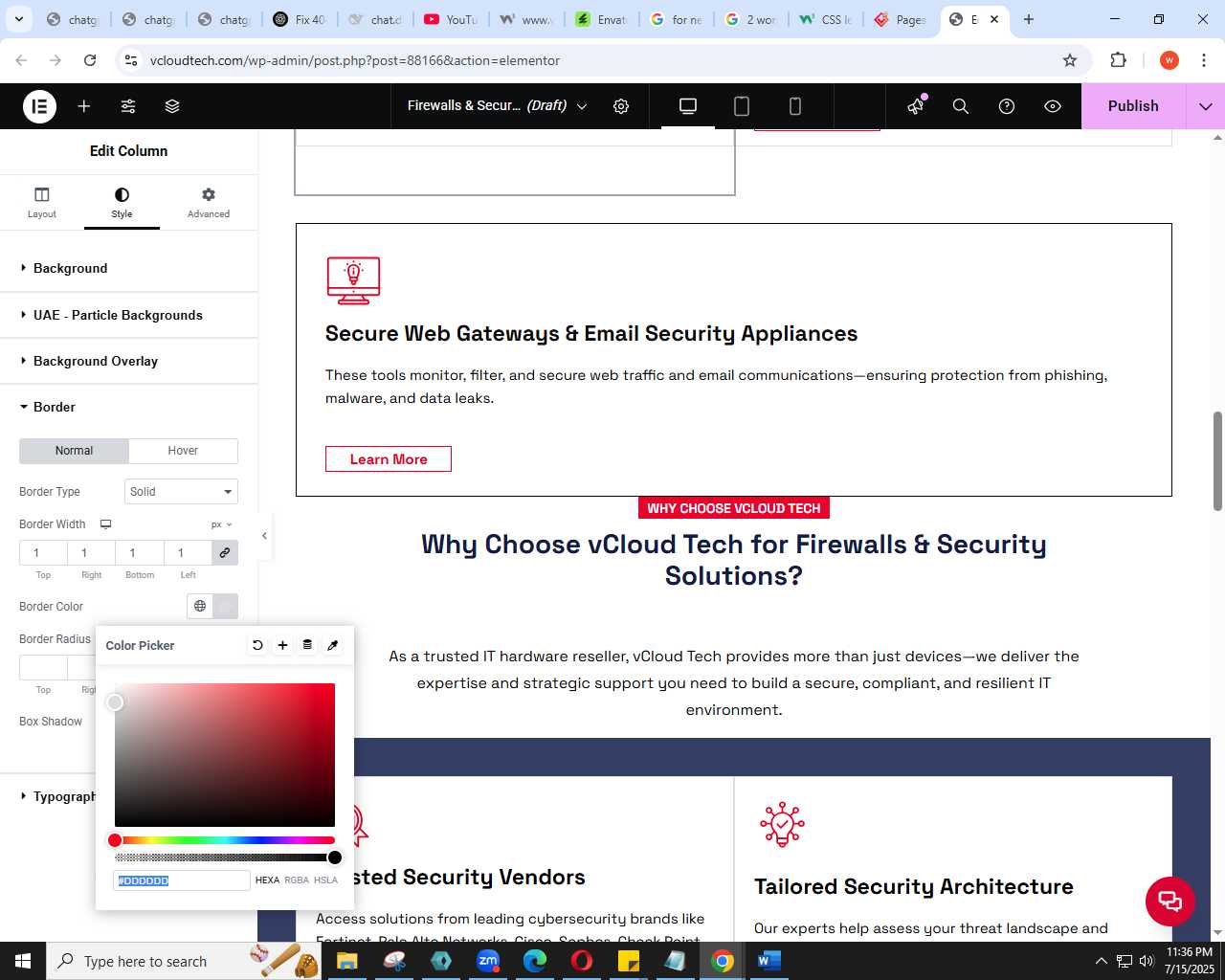Open the red live chat bubble
The height and width of the screenshot is (980, 1225).
[x=1169, y=901]
